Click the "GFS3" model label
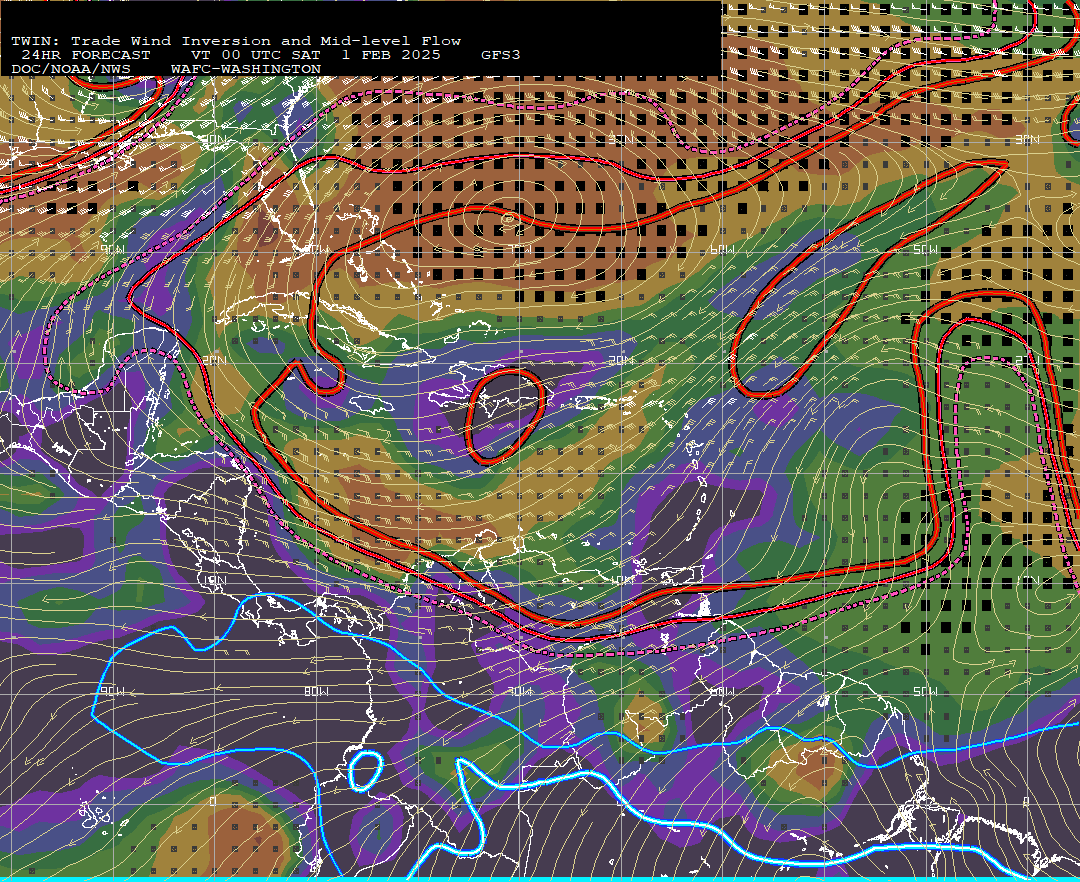The height and width of the screenshot is (882, 1080). point(501,55)
